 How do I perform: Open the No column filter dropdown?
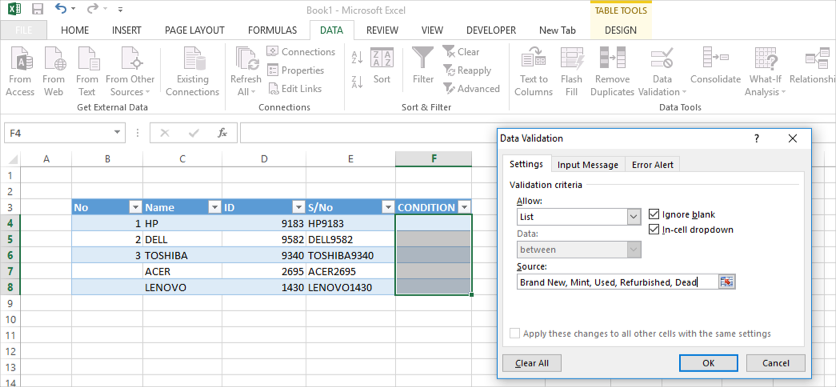click(135, 208)
